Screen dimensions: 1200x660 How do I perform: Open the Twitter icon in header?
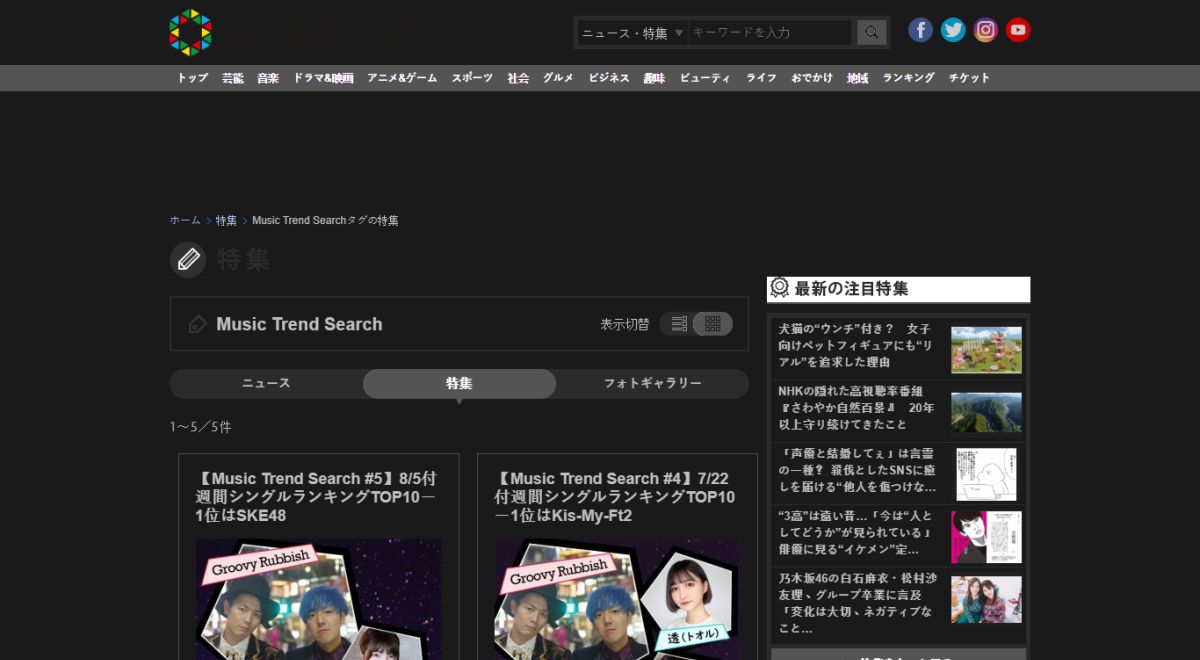(953, 30)
